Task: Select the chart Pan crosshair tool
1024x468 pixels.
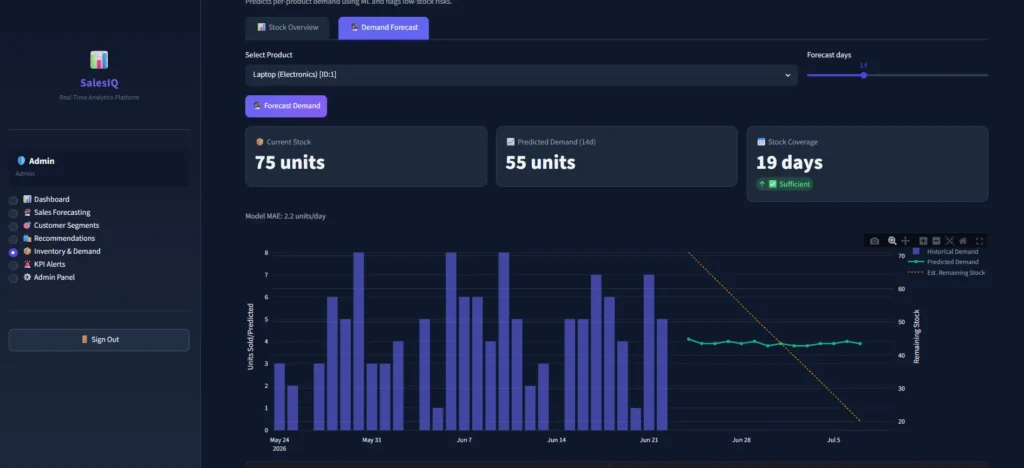Action: (x=905, y=241)
